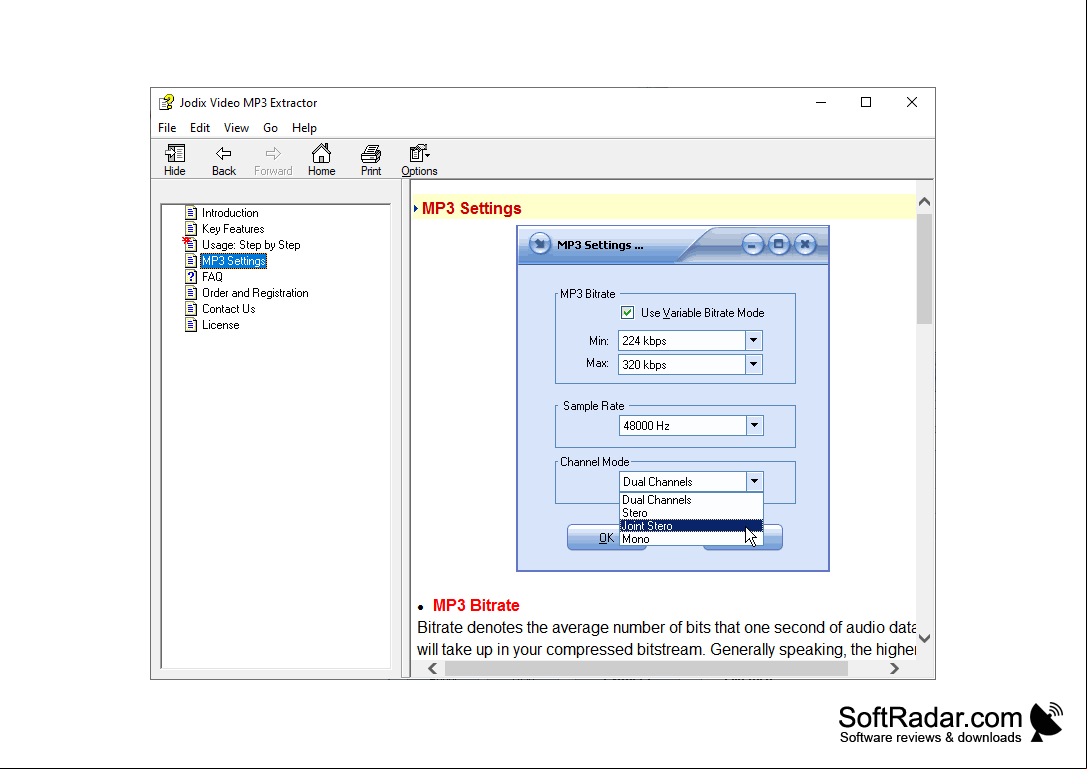Click the round minimize button of MP3 Settings dialog
Image resolution: width=1087 pixels, height=769 pixels.
(x=752, y=244)
